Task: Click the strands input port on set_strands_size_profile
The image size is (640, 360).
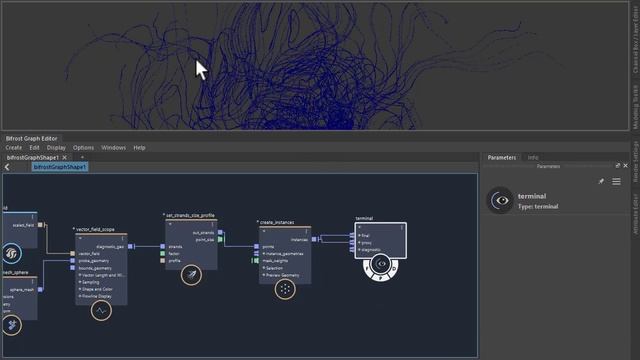Action: coord(162,247)
